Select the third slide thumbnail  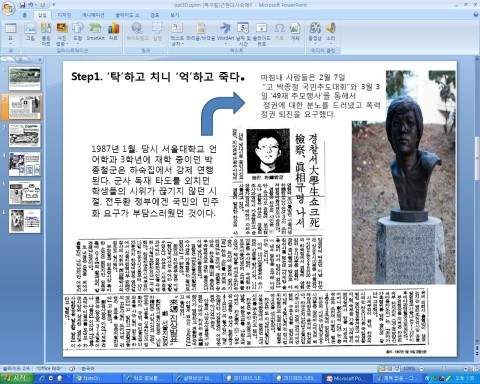click(24, 135)
